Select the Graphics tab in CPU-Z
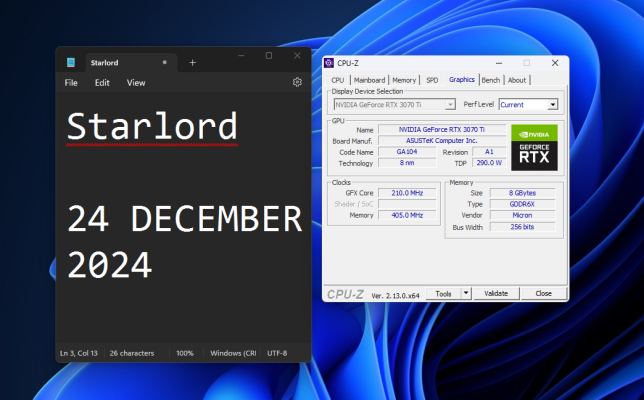 pyautogui.click(x=462, y=80)
